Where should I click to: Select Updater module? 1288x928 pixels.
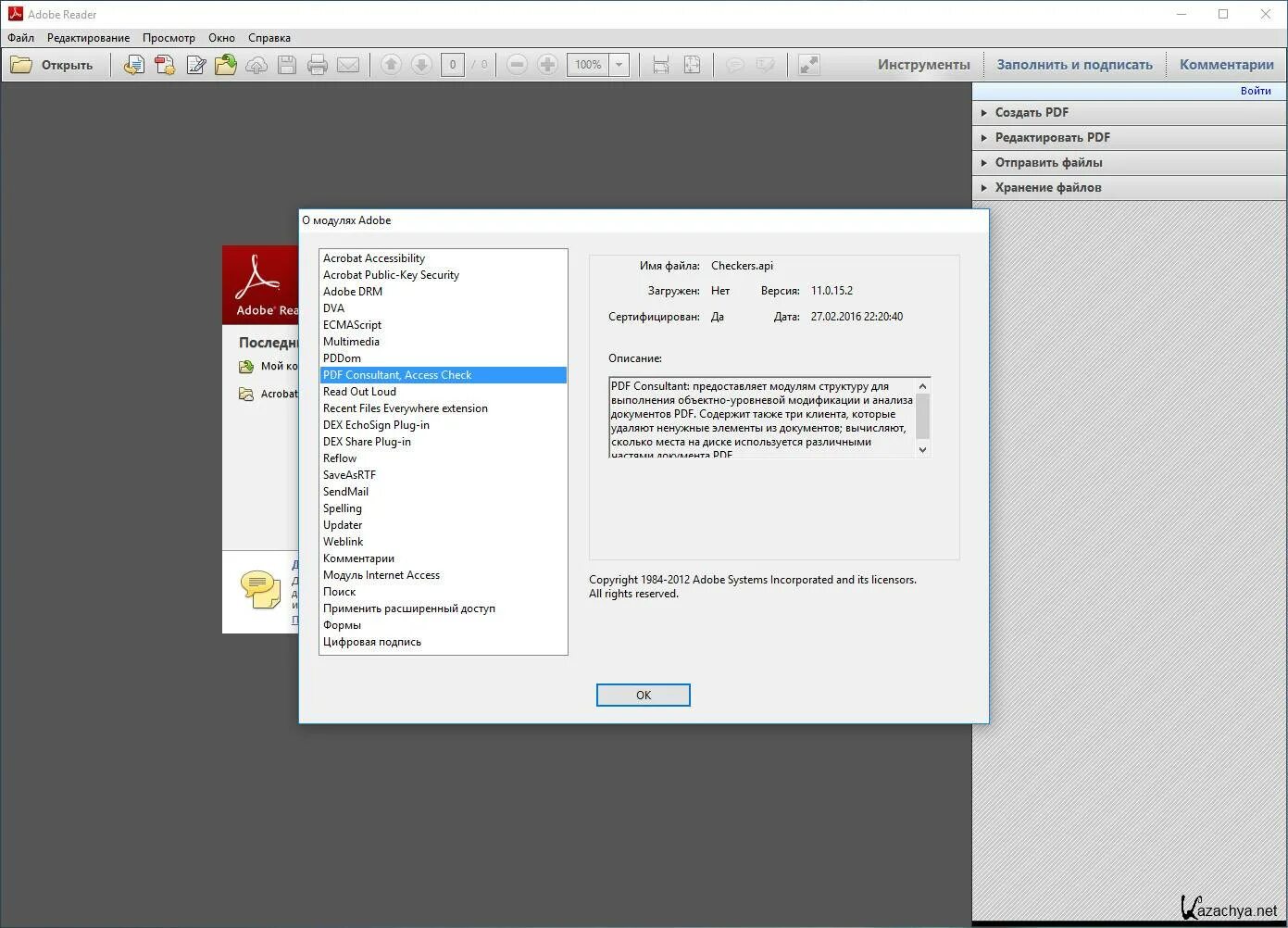point(444,525)
